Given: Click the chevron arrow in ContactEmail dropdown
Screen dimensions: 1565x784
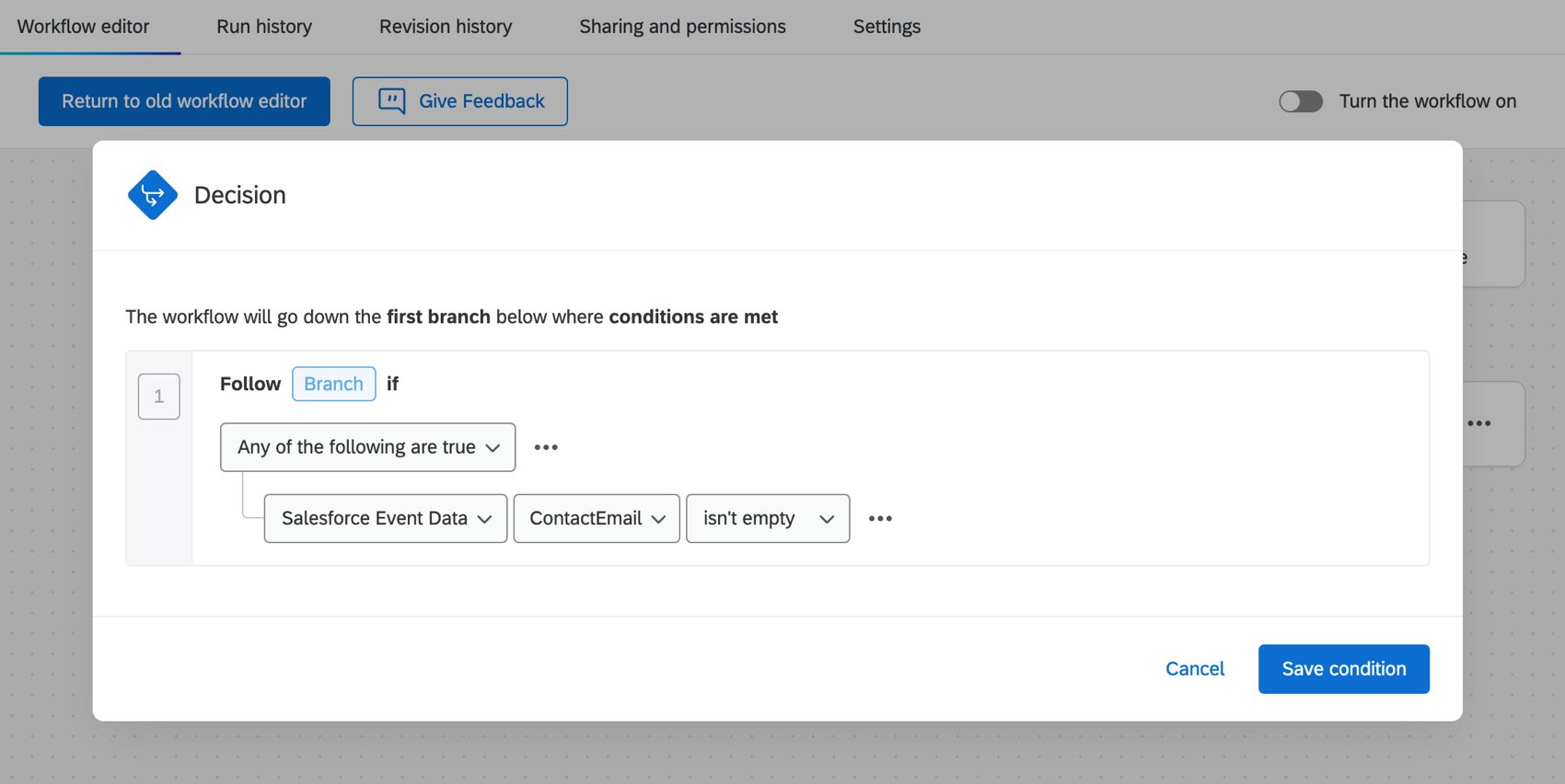Looking at the screenshot, I should click(658, 519).
